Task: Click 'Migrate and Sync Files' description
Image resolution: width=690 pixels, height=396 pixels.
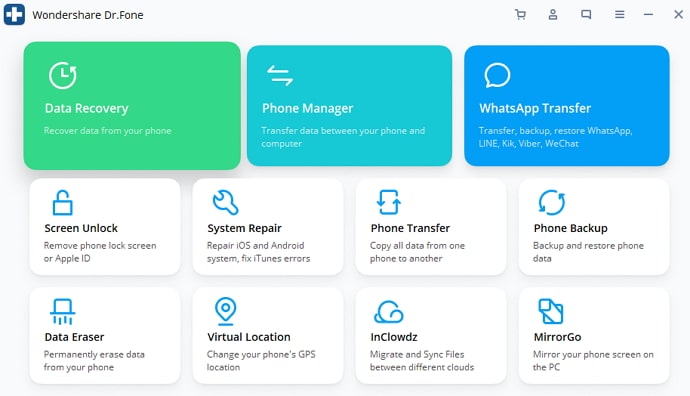Action: point(422,361)
